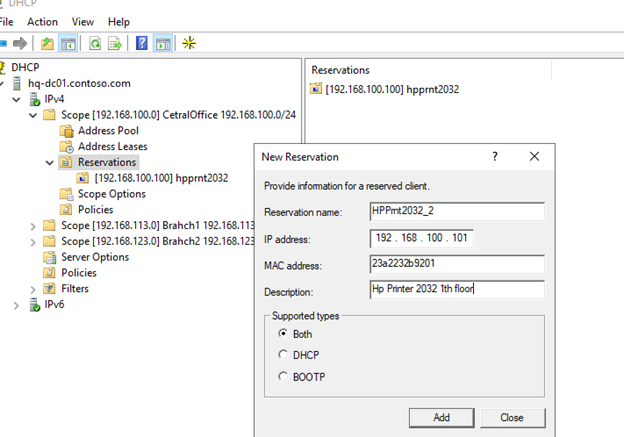Image resolution: width=624 pixels, height=437 pixels.
Task: Click the Refresh toolbar icon
Action: [95, 43]
